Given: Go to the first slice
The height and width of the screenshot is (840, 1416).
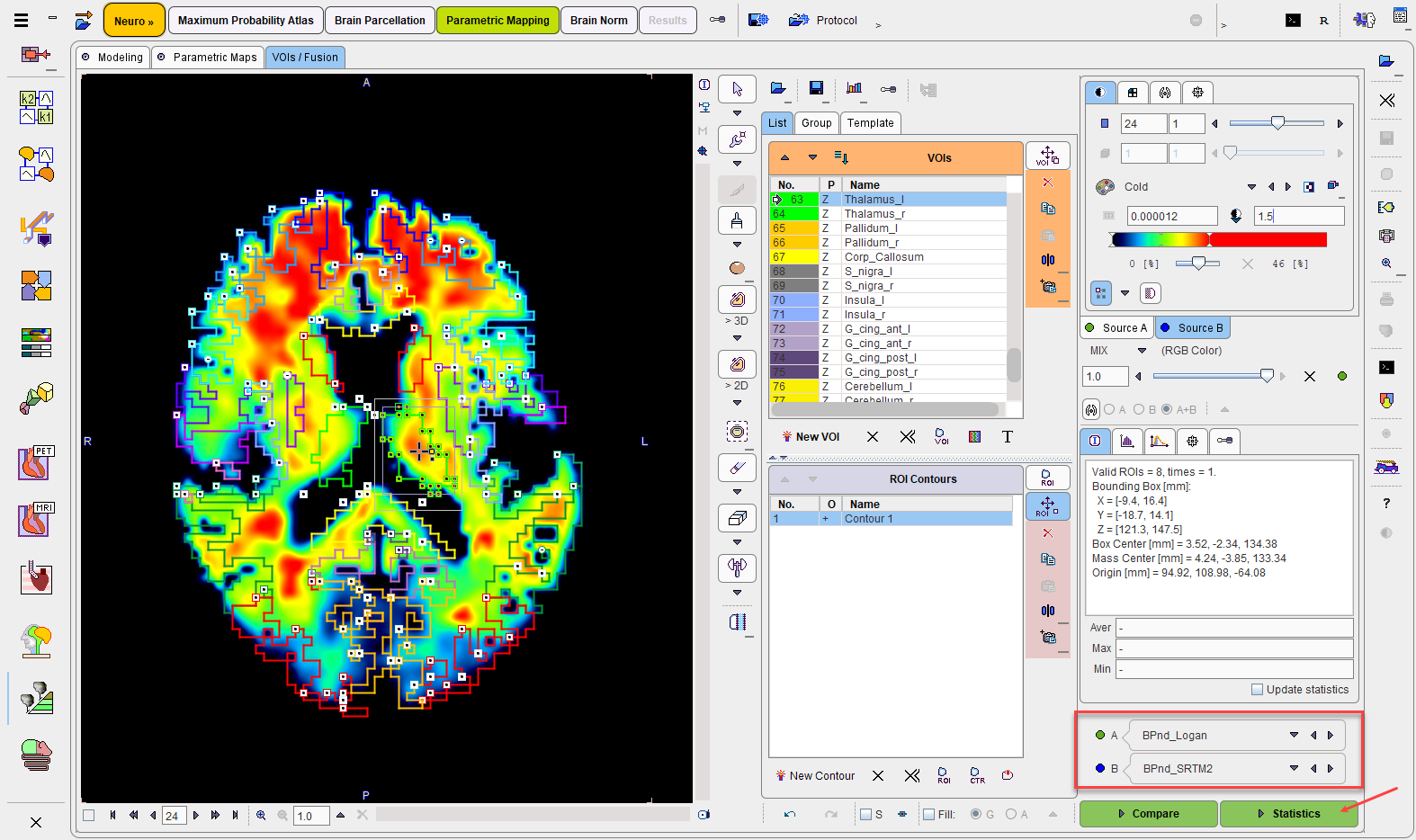Looking at the screenshot, I should pos(112,816).
